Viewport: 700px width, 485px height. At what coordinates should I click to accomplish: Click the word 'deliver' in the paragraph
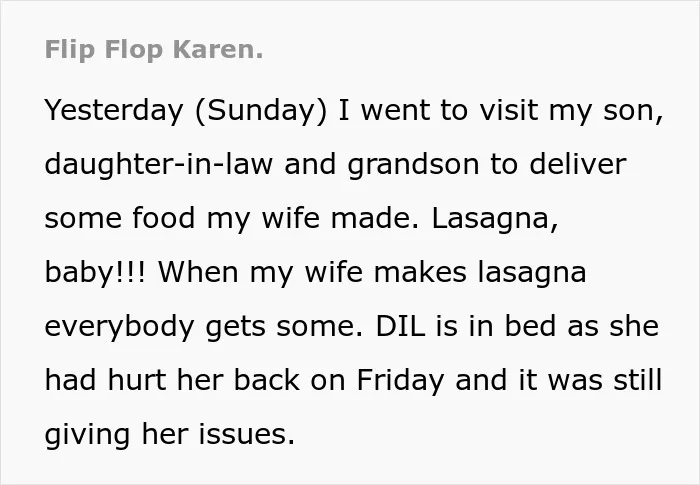pos(578,163)
